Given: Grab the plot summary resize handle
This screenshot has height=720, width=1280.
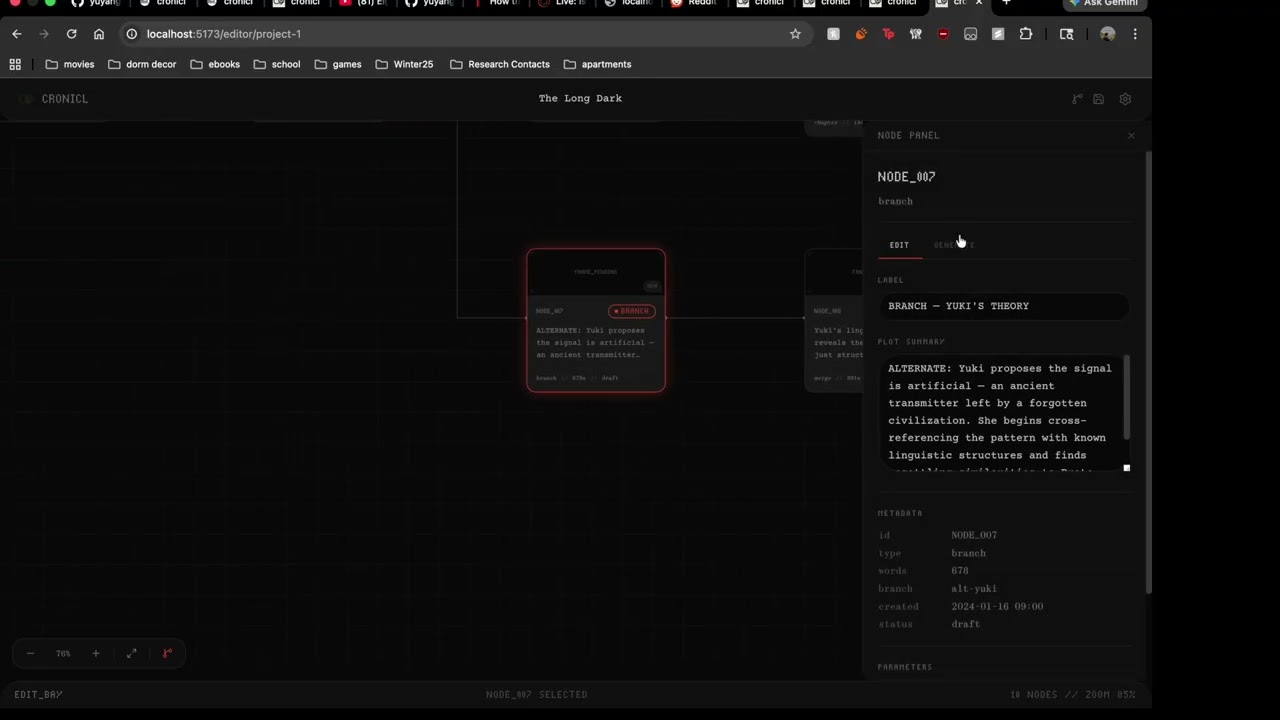Looking at the screenshot, I should [x=1126, y=468].
